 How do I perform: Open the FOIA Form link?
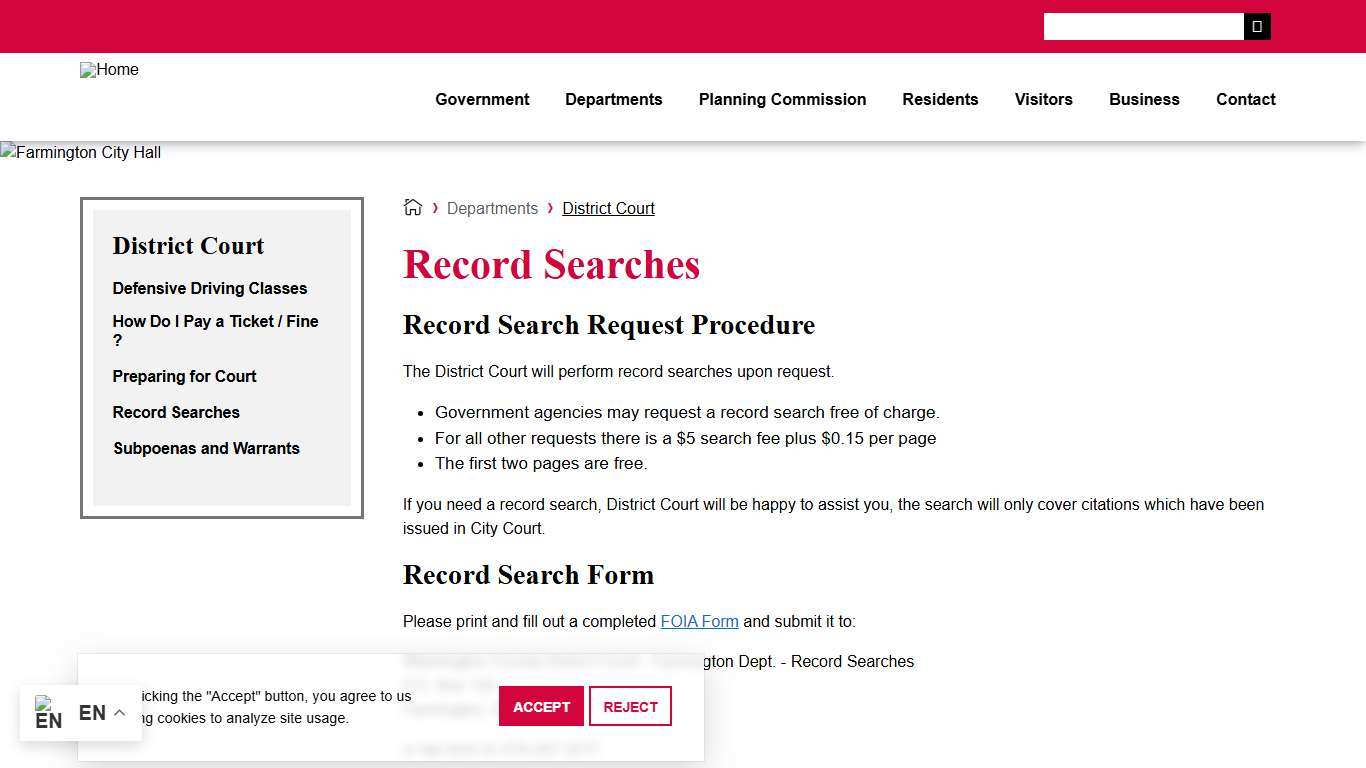click(699, 621)
